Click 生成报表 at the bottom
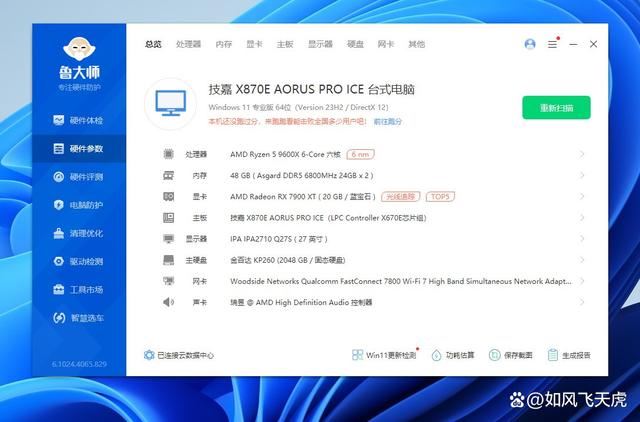 (570, 355)
